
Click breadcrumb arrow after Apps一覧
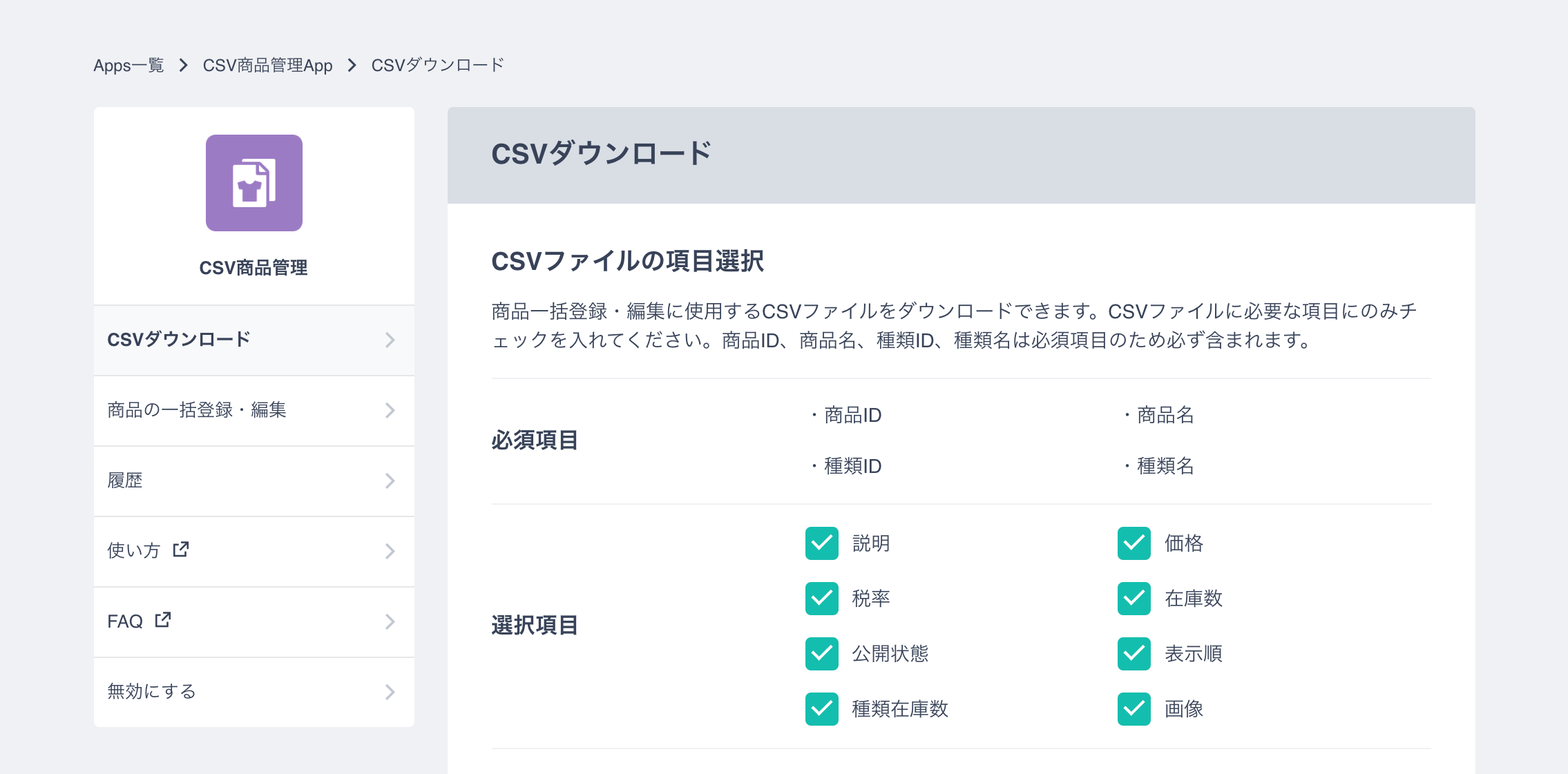point(183,66)
